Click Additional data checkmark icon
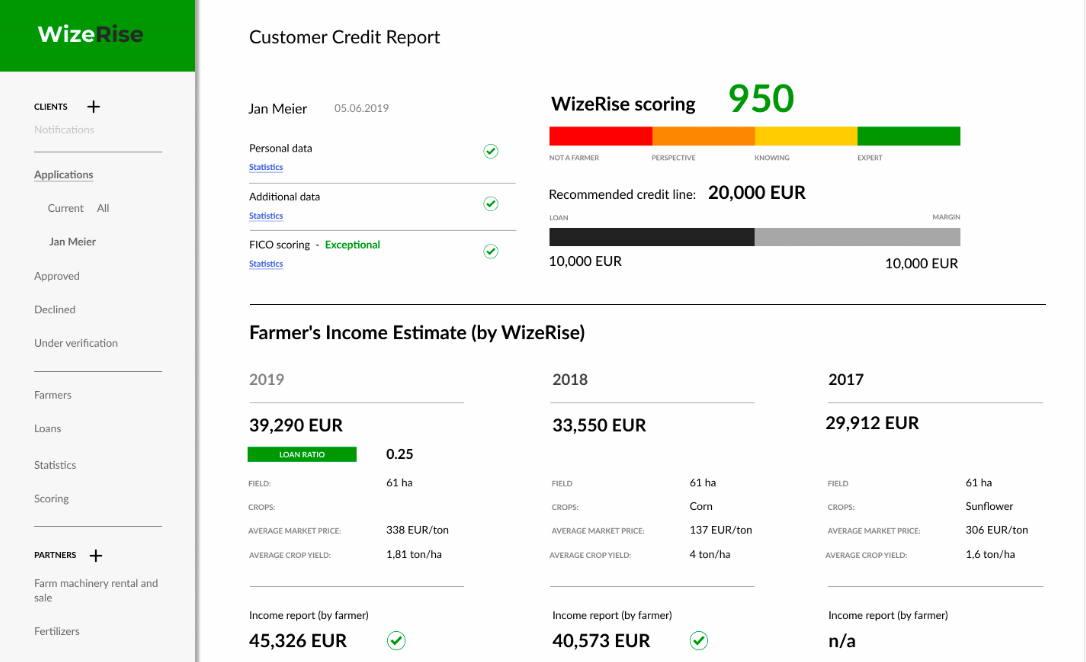This screenshot has height=662, width=1086. (x=490, y=204)
